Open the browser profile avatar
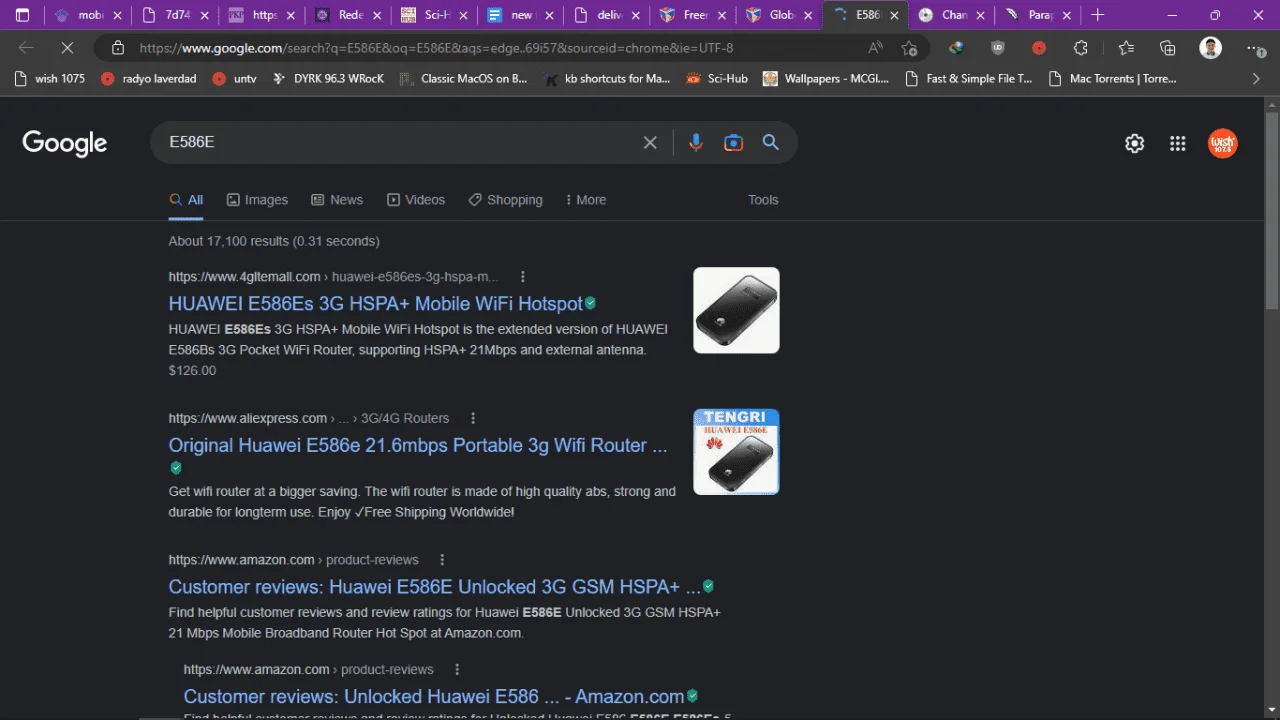The image size is (1280, 720). [x=1210, y=48]
